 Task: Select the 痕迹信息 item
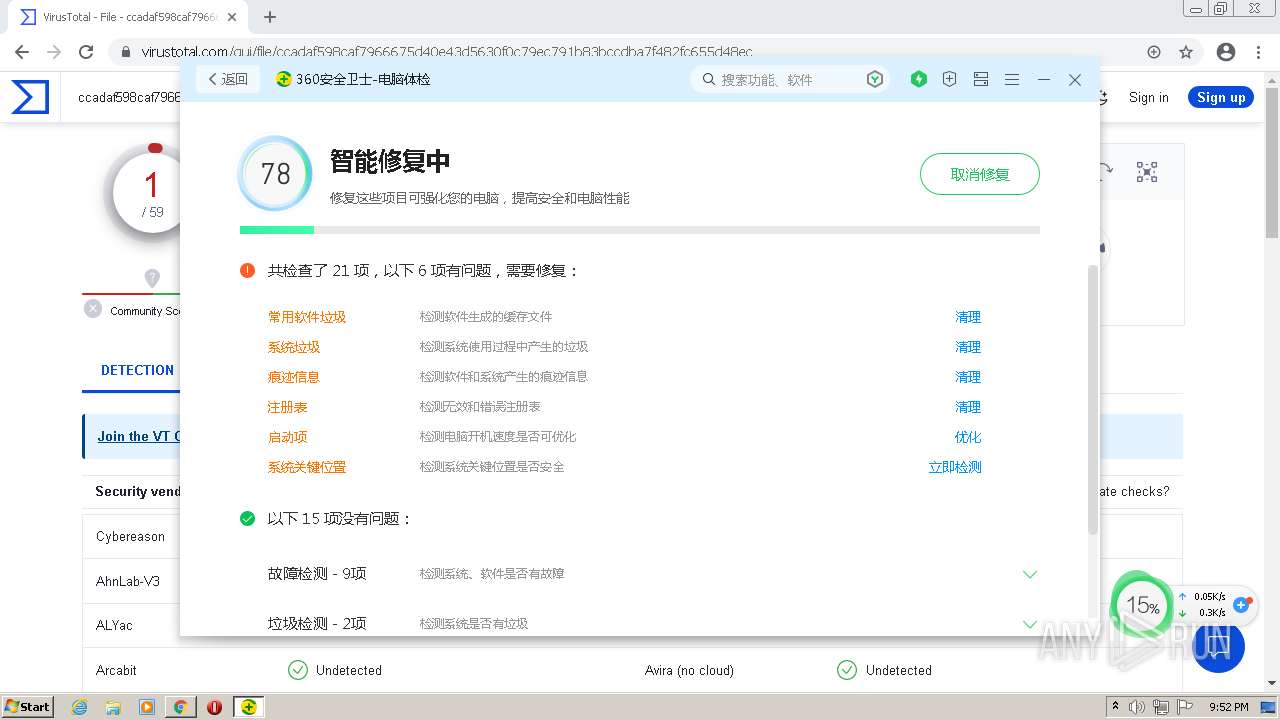coord(294,377)
